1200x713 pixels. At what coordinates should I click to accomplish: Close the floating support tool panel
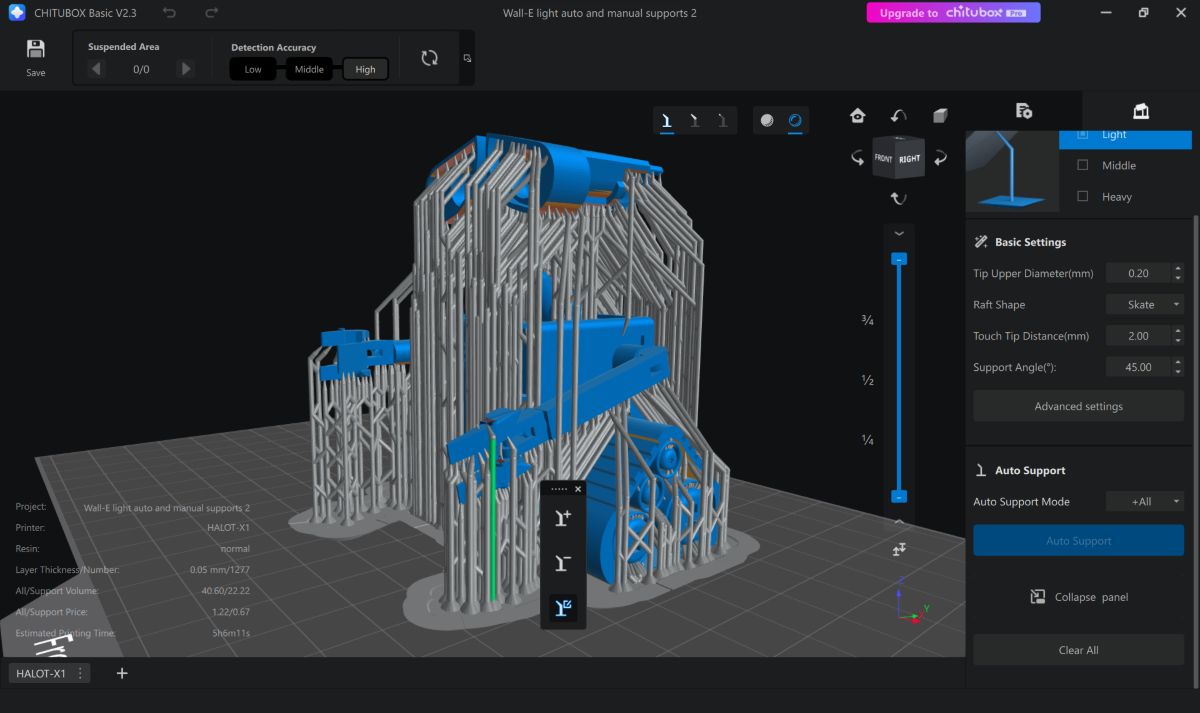click(578, 489)
